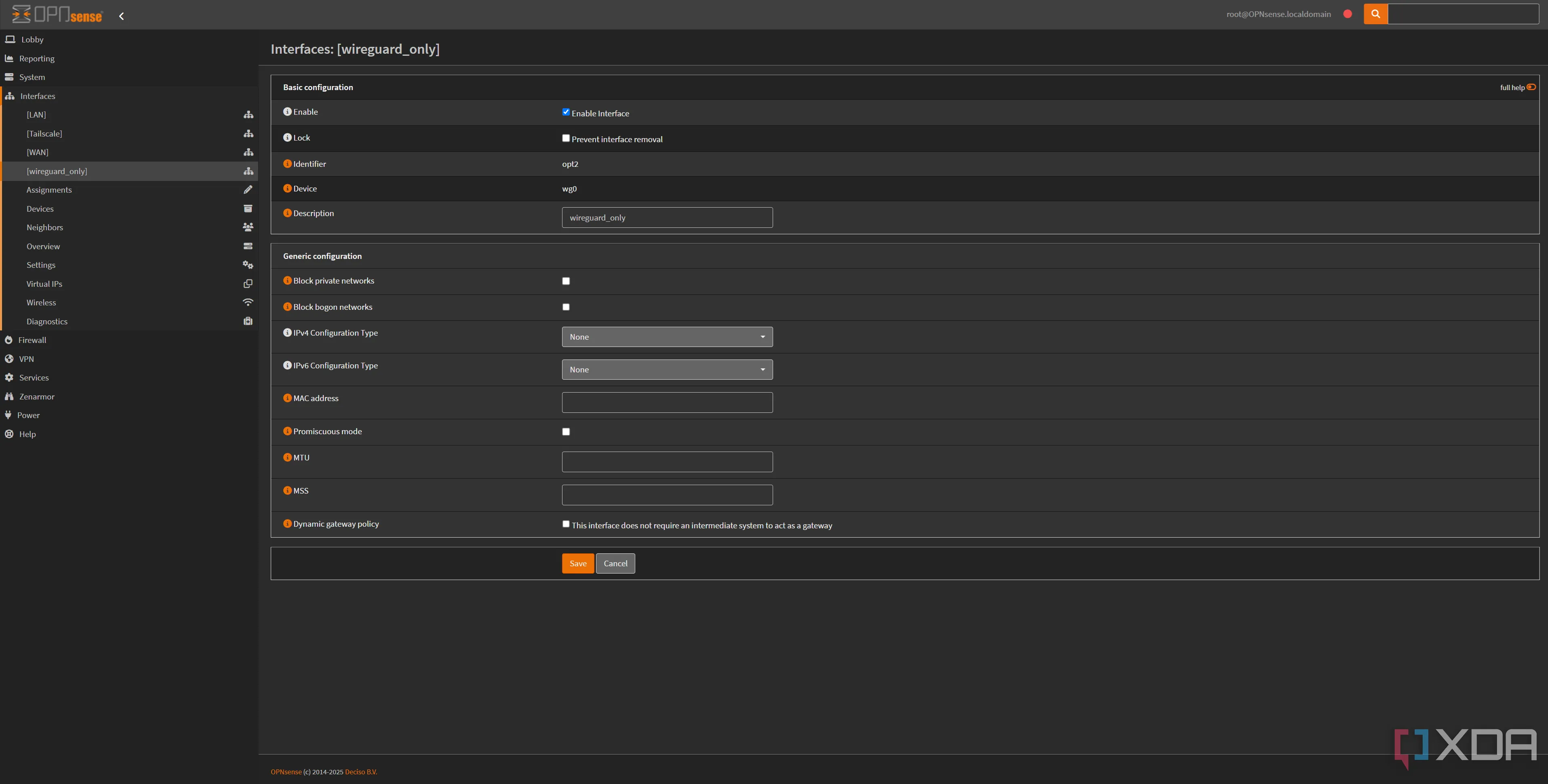Click the Assignments pencil icon
The width and height of the screenshot is (1548, 784).
click(x=248, y=190)
